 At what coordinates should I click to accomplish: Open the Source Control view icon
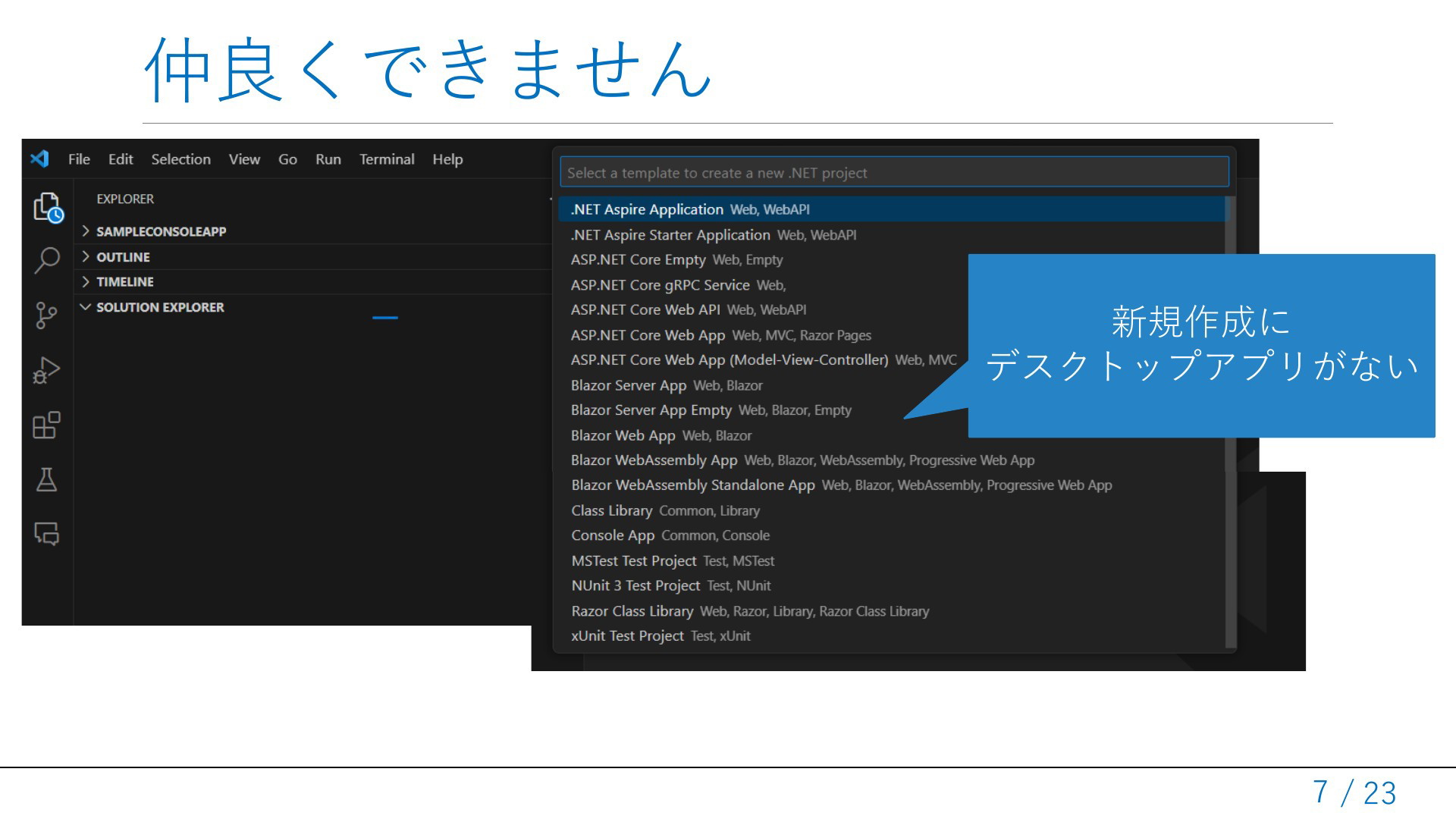click(47, 315)
